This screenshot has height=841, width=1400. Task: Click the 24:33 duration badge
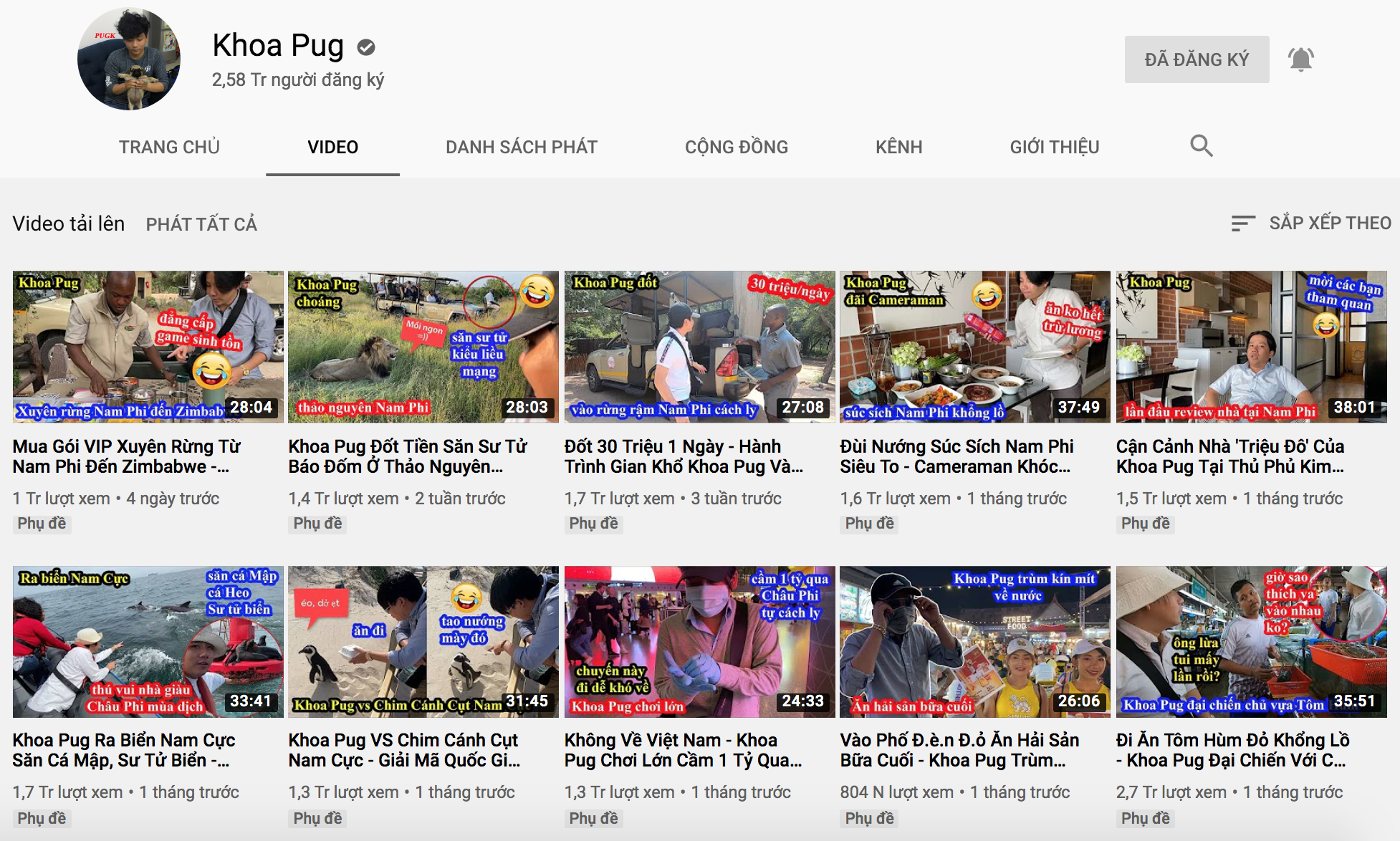coord(802,701)
